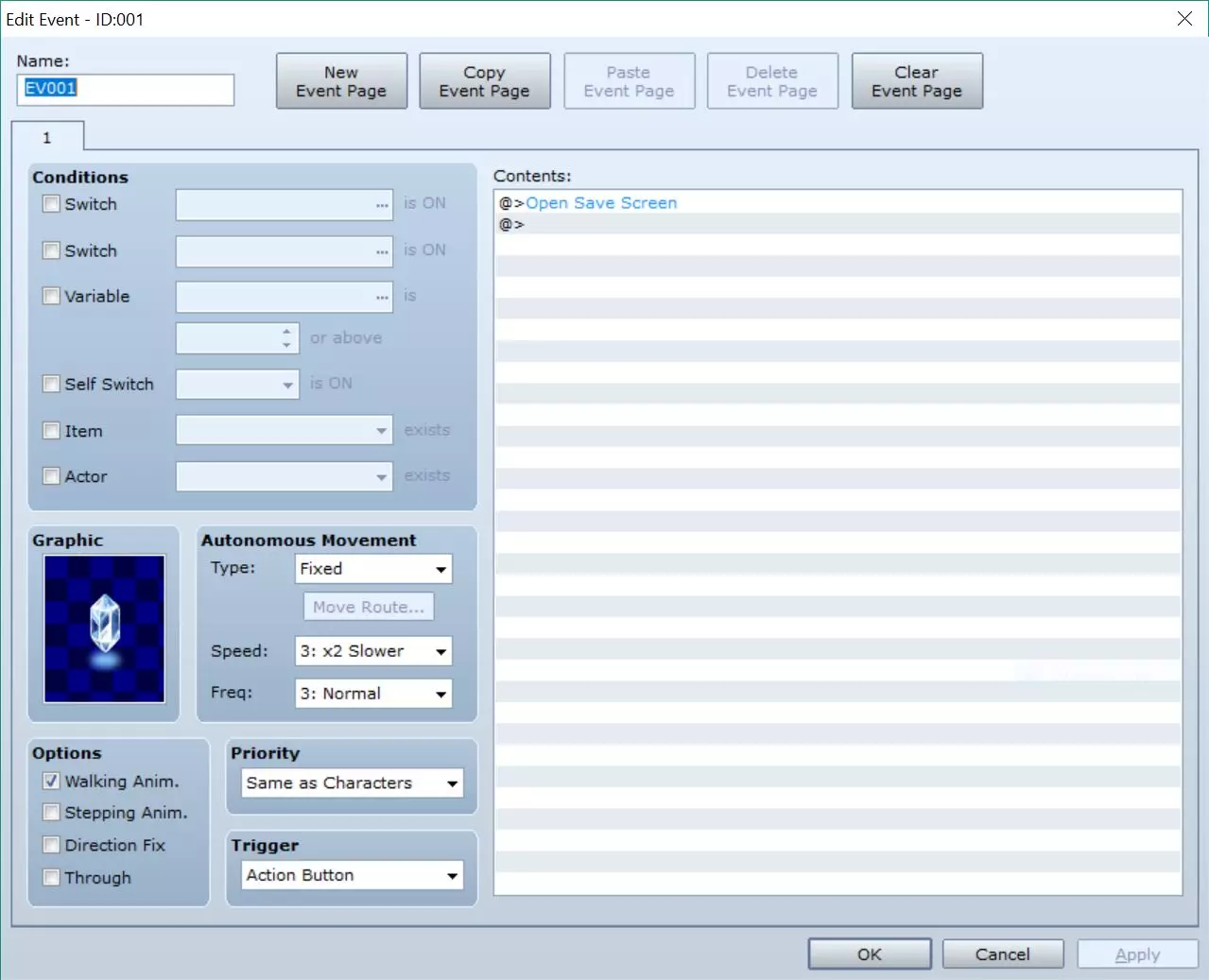Open the Freq dropdown showing Normal
The width and height of the screenshot is (1209, 980).
373,694
